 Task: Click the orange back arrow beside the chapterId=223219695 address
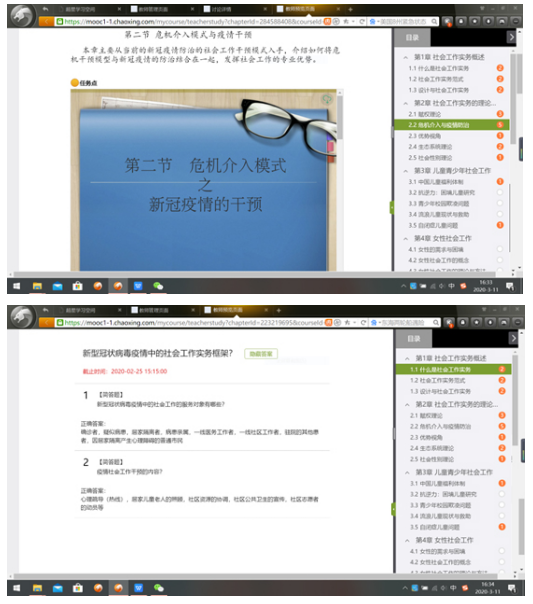pyautogui.click(x=46, y=322)
